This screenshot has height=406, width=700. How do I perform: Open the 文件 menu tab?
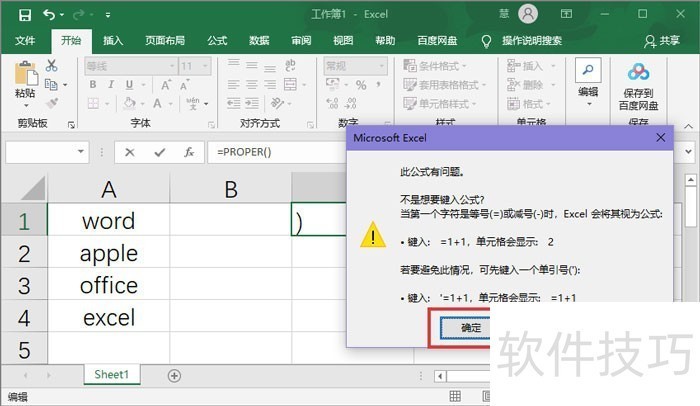coord(25,41)
